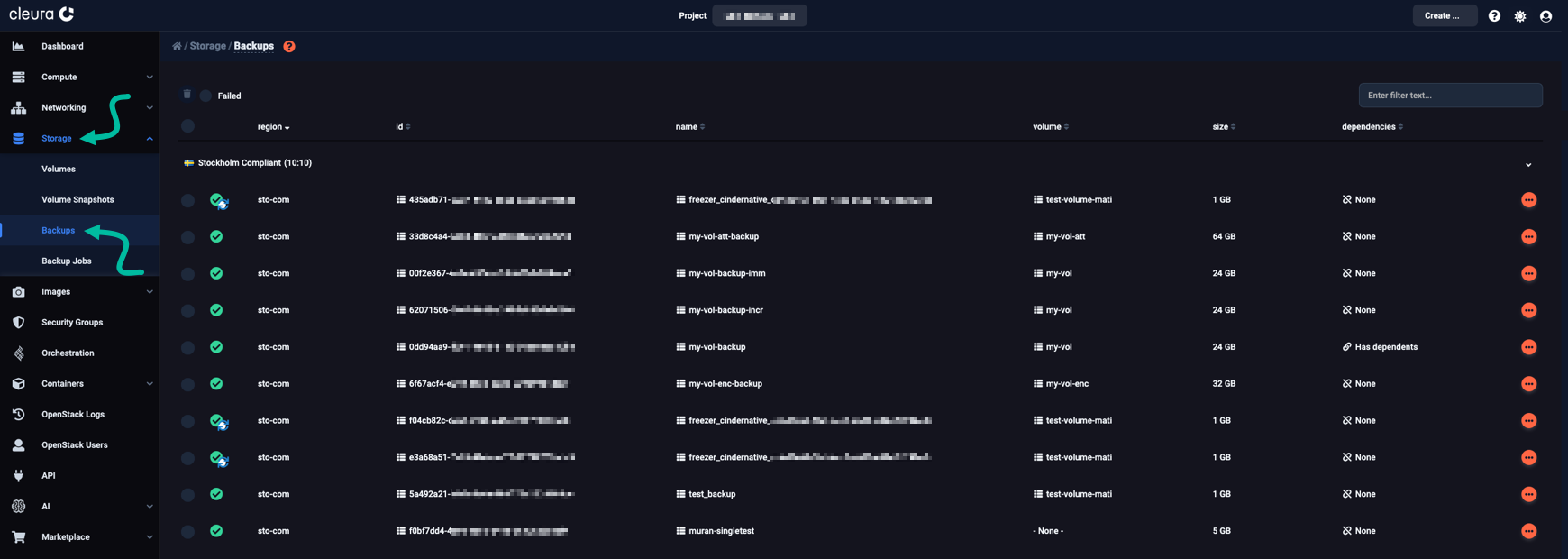Toggle the select-all checkbox in table header
The height and width of the screenshot is (559, 1568).
(187, 126)
